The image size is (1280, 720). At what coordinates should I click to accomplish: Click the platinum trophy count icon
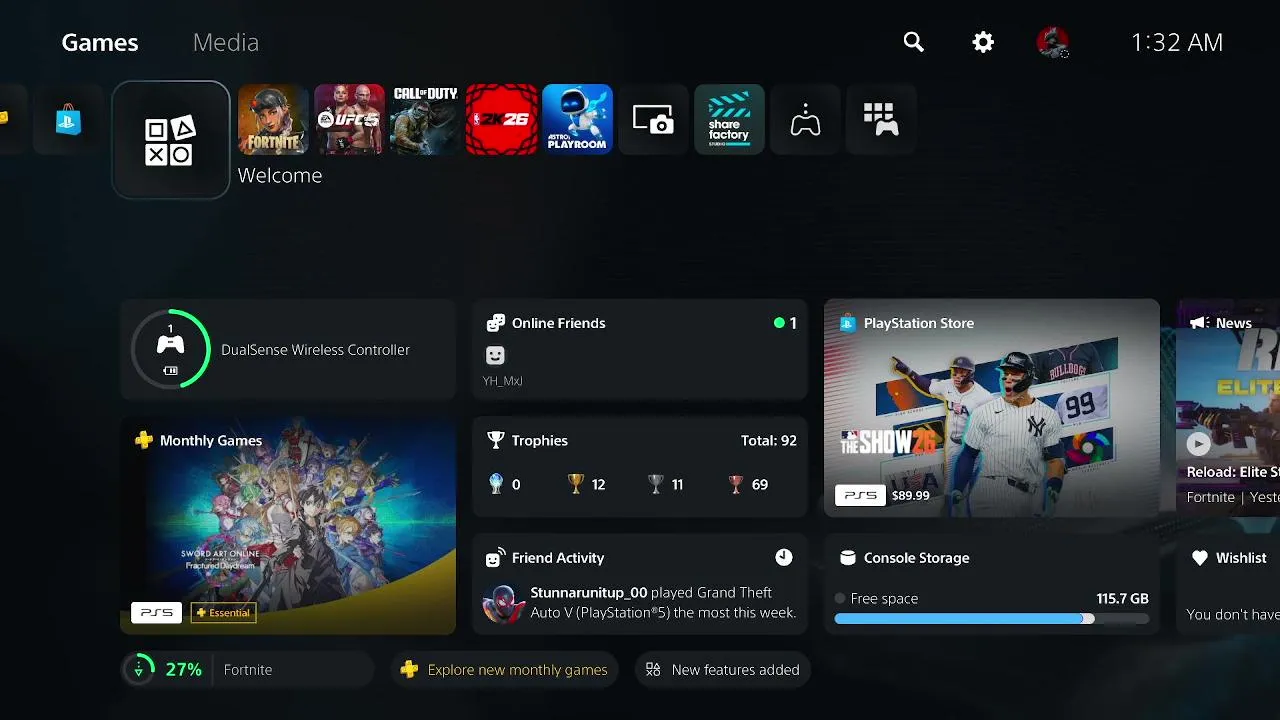pyautogui.click(x=496, y=484)
